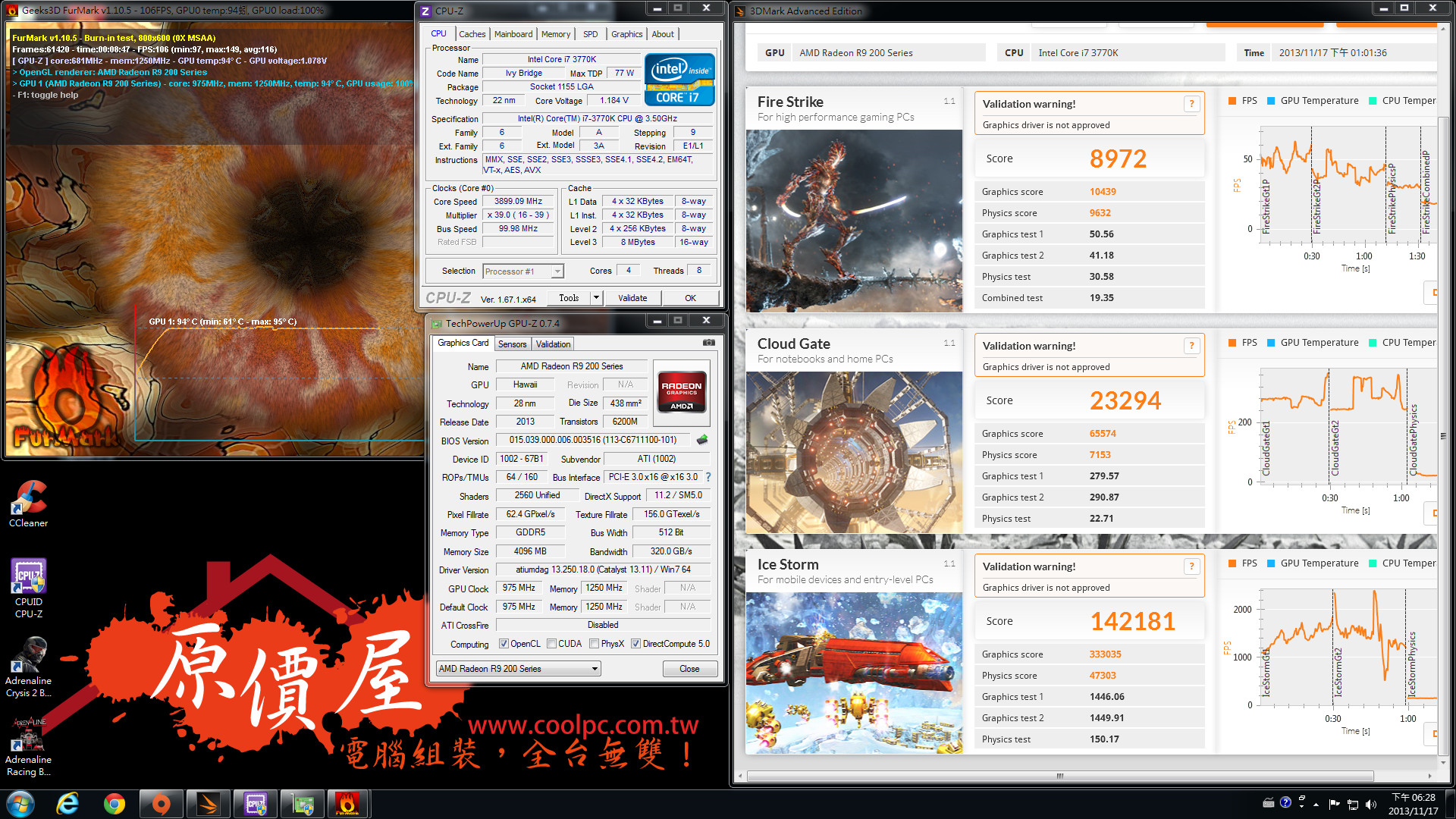Screen dimensions: 1456x819
Task: Click the 3DMark horizontal scrollbar
Action: tap(1060, 776)
